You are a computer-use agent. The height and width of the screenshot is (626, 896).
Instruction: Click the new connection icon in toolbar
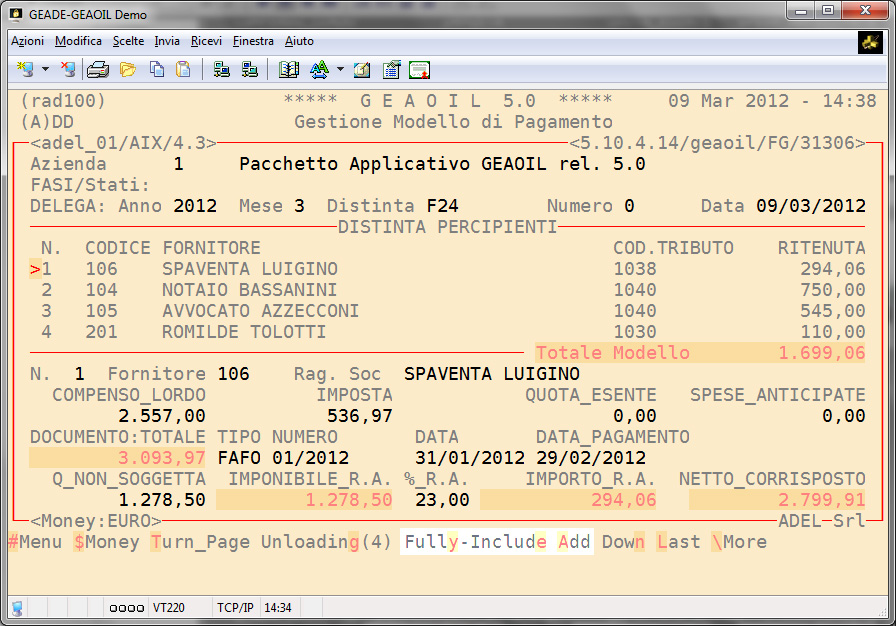point(25,70)
